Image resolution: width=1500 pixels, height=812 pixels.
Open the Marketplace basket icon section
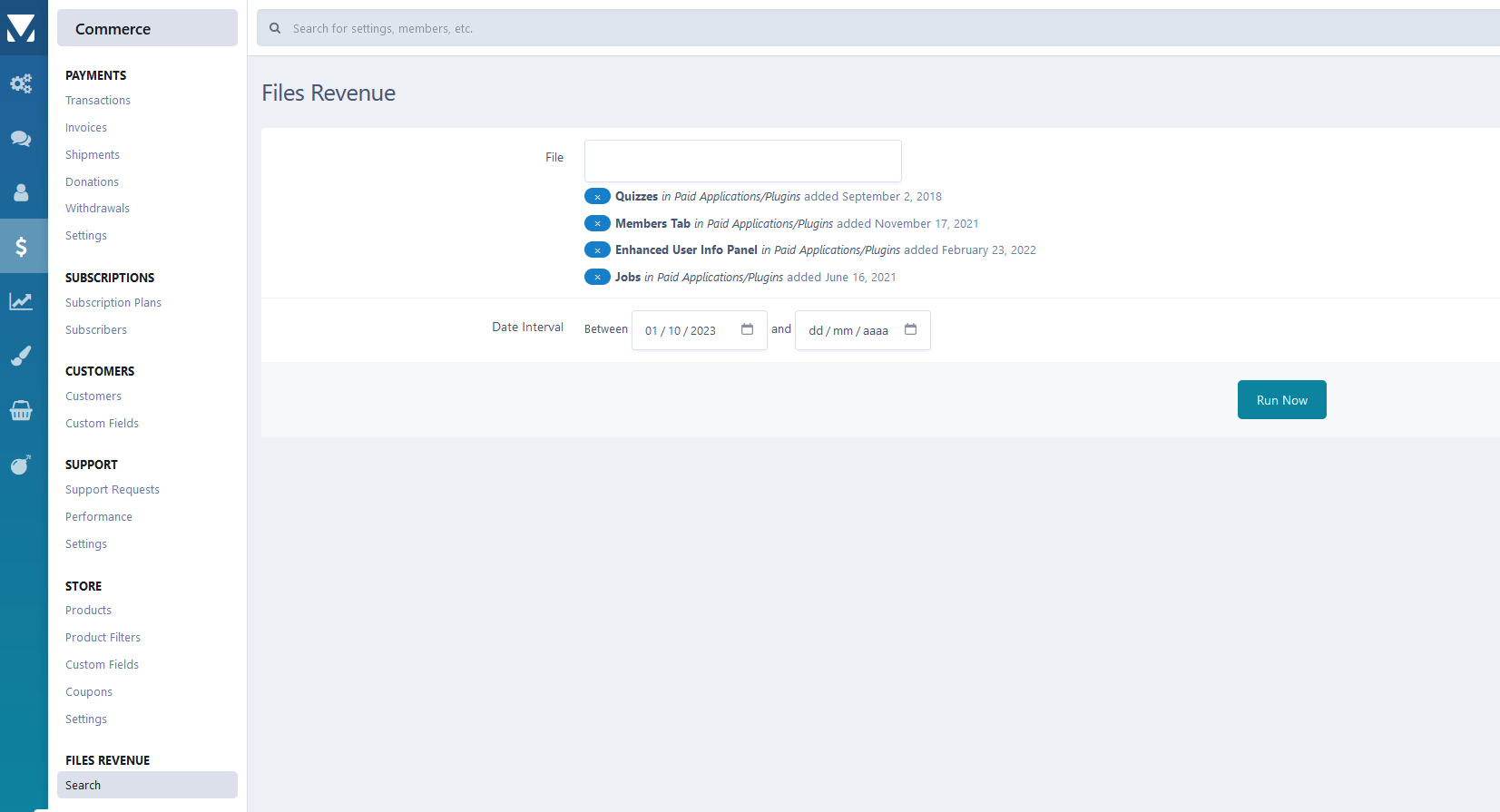pos(21,410)
